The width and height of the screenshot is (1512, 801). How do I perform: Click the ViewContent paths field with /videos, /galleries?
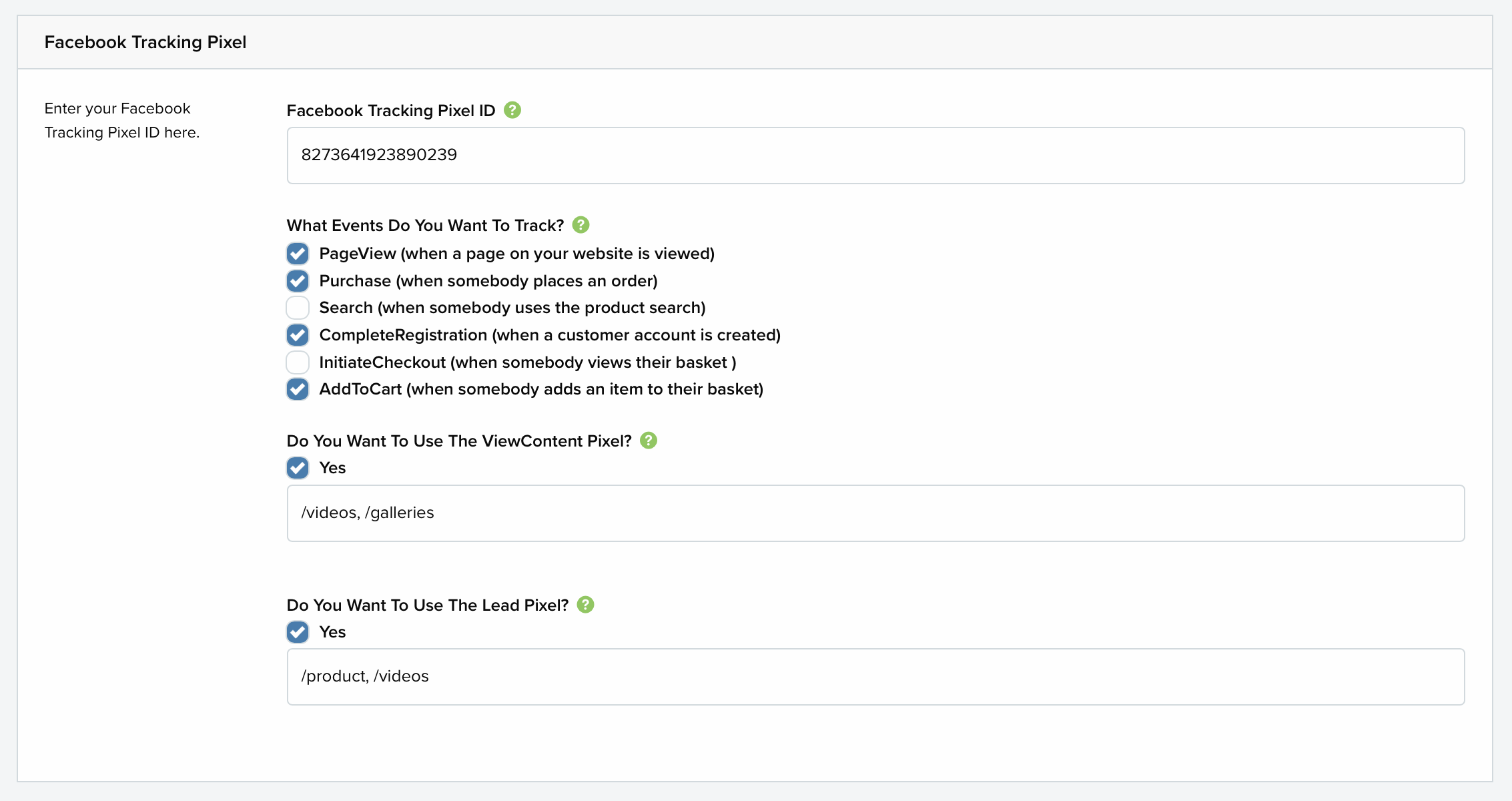875,513
